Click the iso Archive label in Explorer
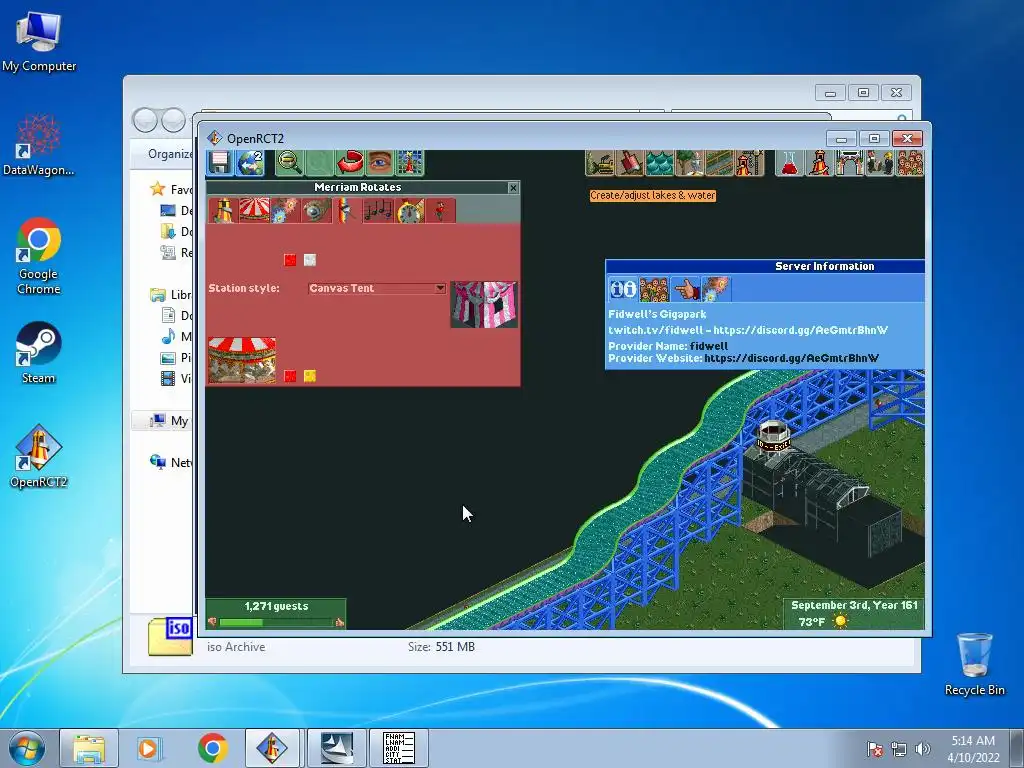1024x768 pixels. (236, 647)
